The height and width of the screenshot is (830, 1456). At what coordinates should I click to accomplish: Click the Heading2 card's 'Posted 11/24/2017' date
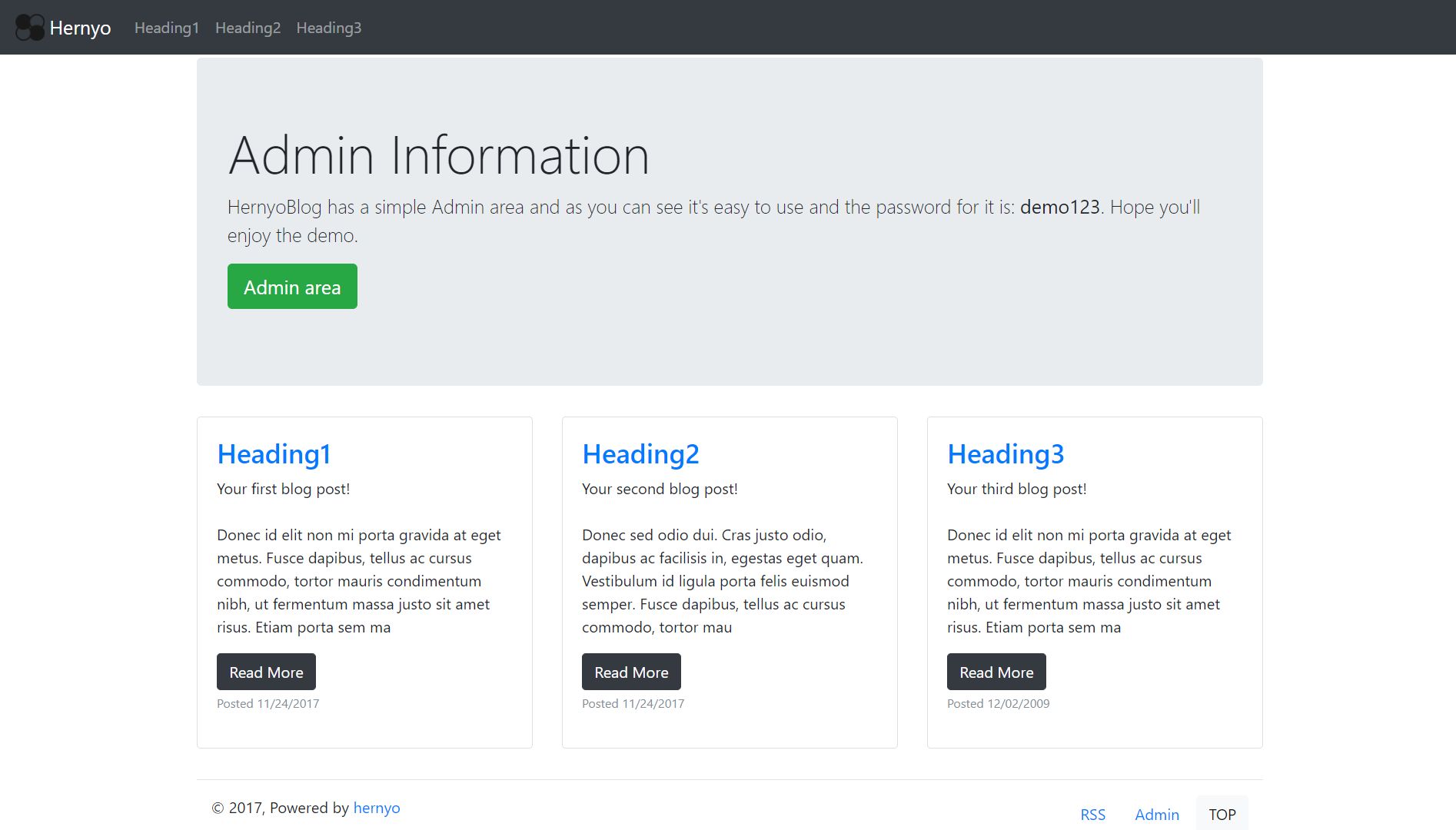click(633, 703)
